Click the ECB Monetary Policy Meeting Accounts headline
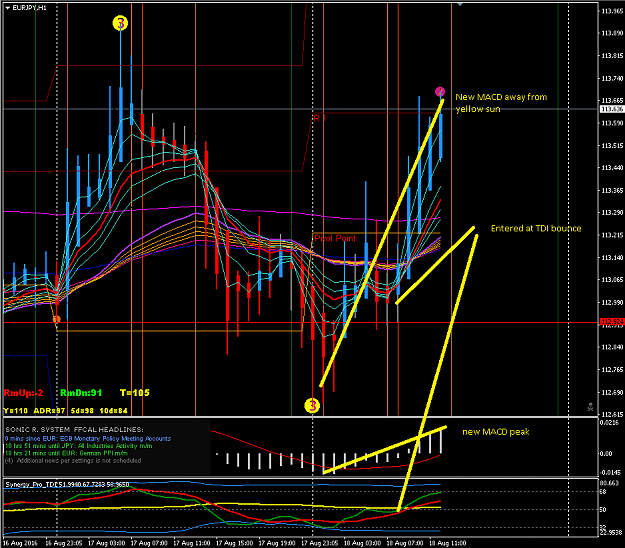The width and height of the screenshot is (625, 548). click(x=88, y=438)
